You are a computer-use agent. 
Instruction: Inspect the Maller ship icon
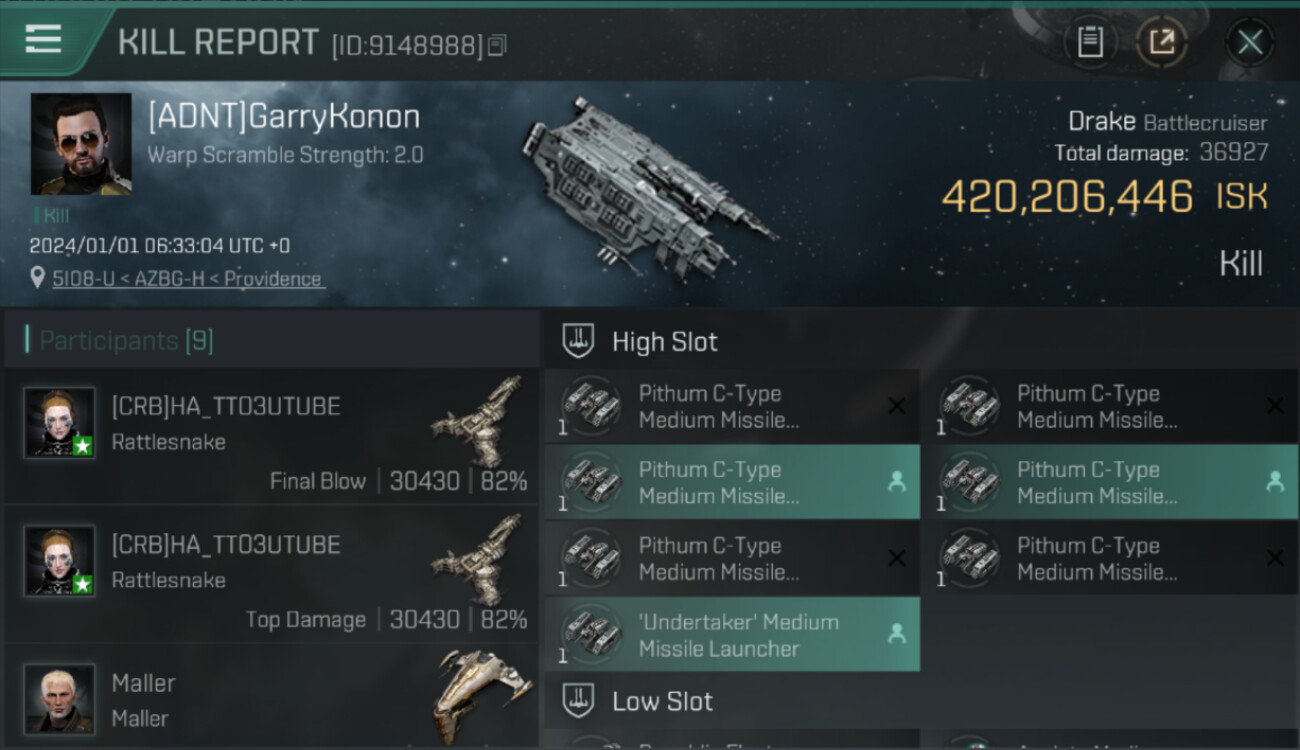(478, 697)
